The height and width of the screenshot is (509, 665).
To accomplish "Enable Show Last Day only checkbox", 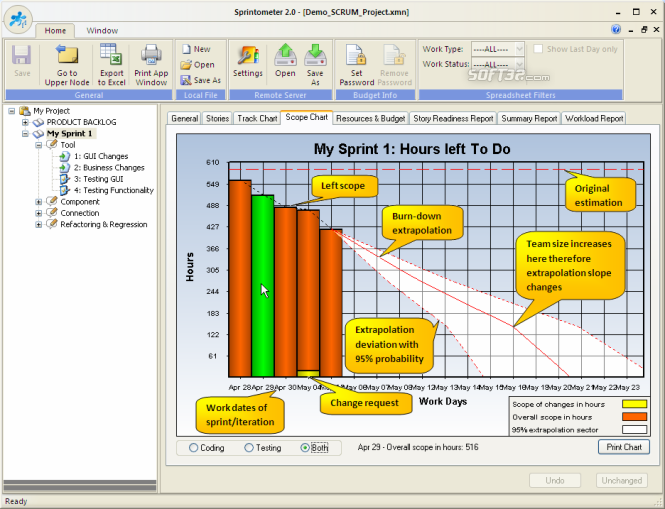I will coord(538,49).
